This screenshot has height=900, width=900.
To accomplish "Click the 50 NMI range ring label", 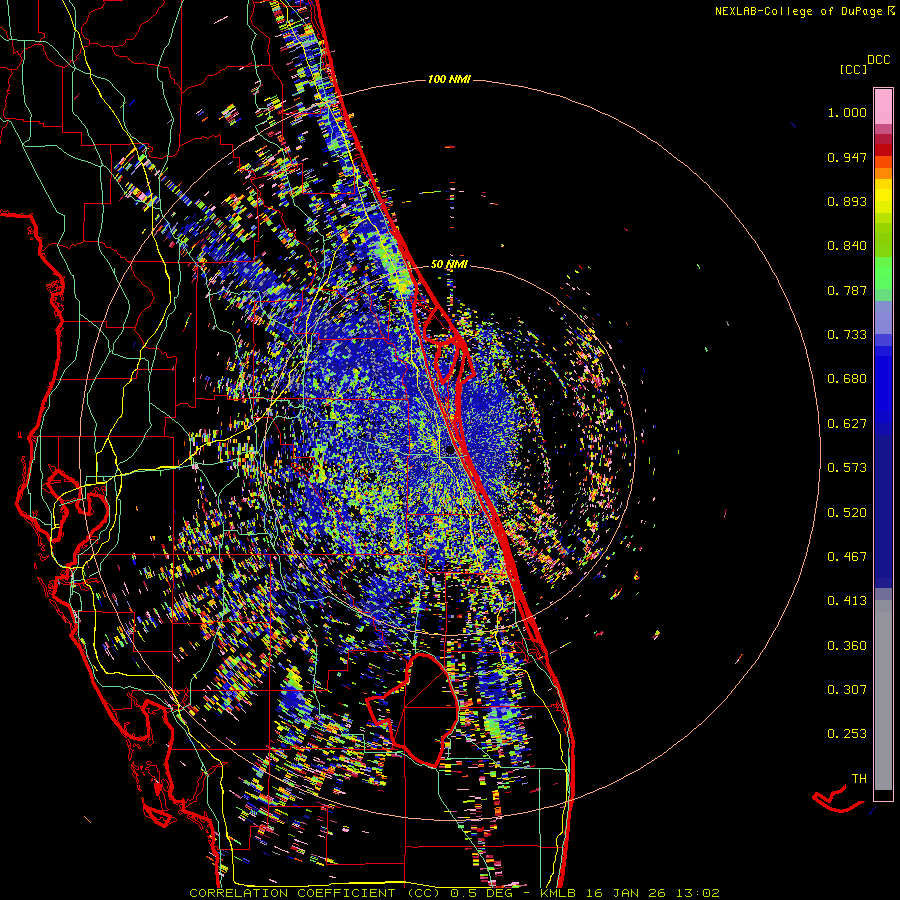I will [x=449, y=264].
